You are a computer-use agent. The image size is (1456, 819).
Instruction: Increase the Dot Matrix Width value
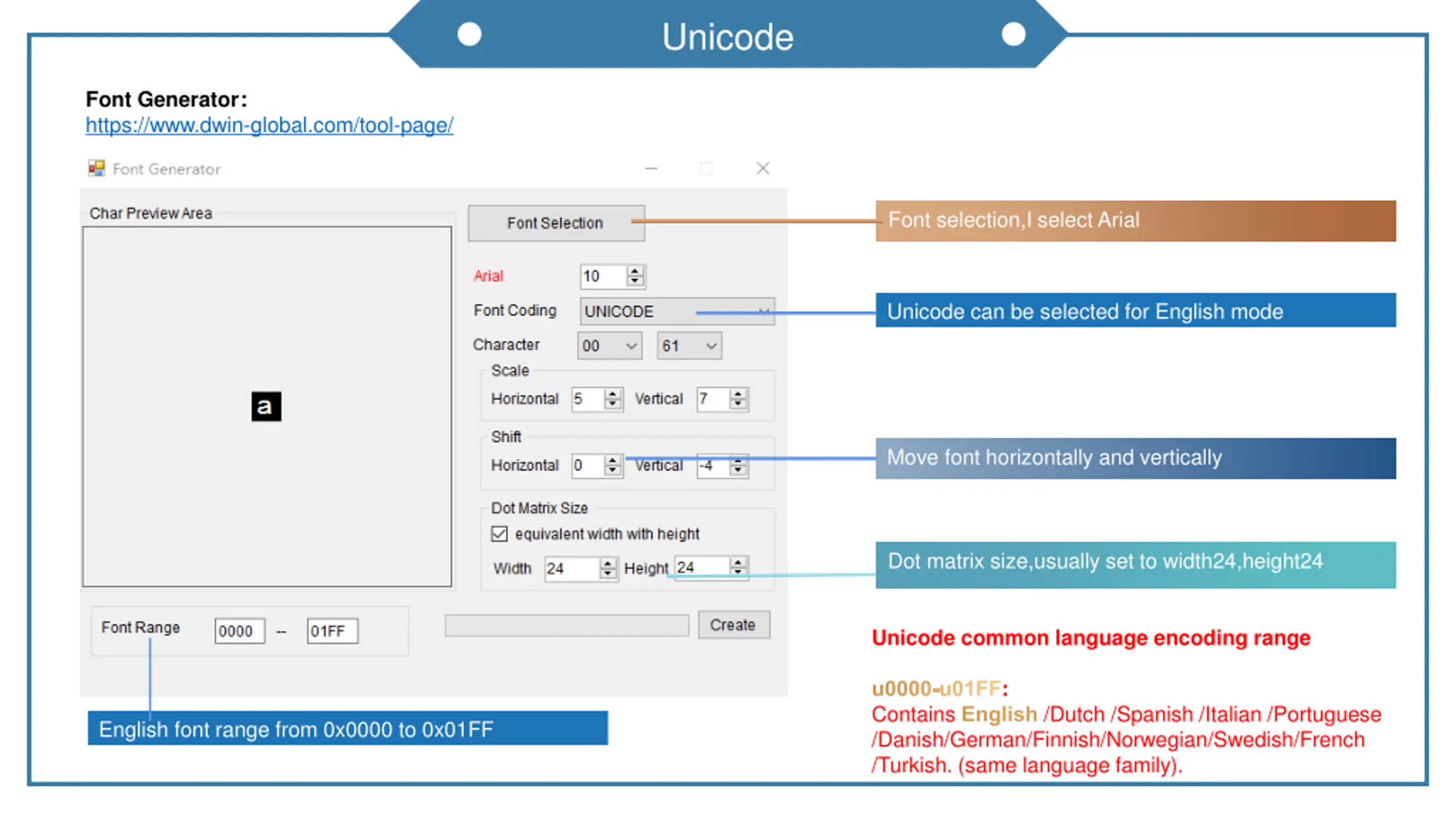click(x=608, y=563)
